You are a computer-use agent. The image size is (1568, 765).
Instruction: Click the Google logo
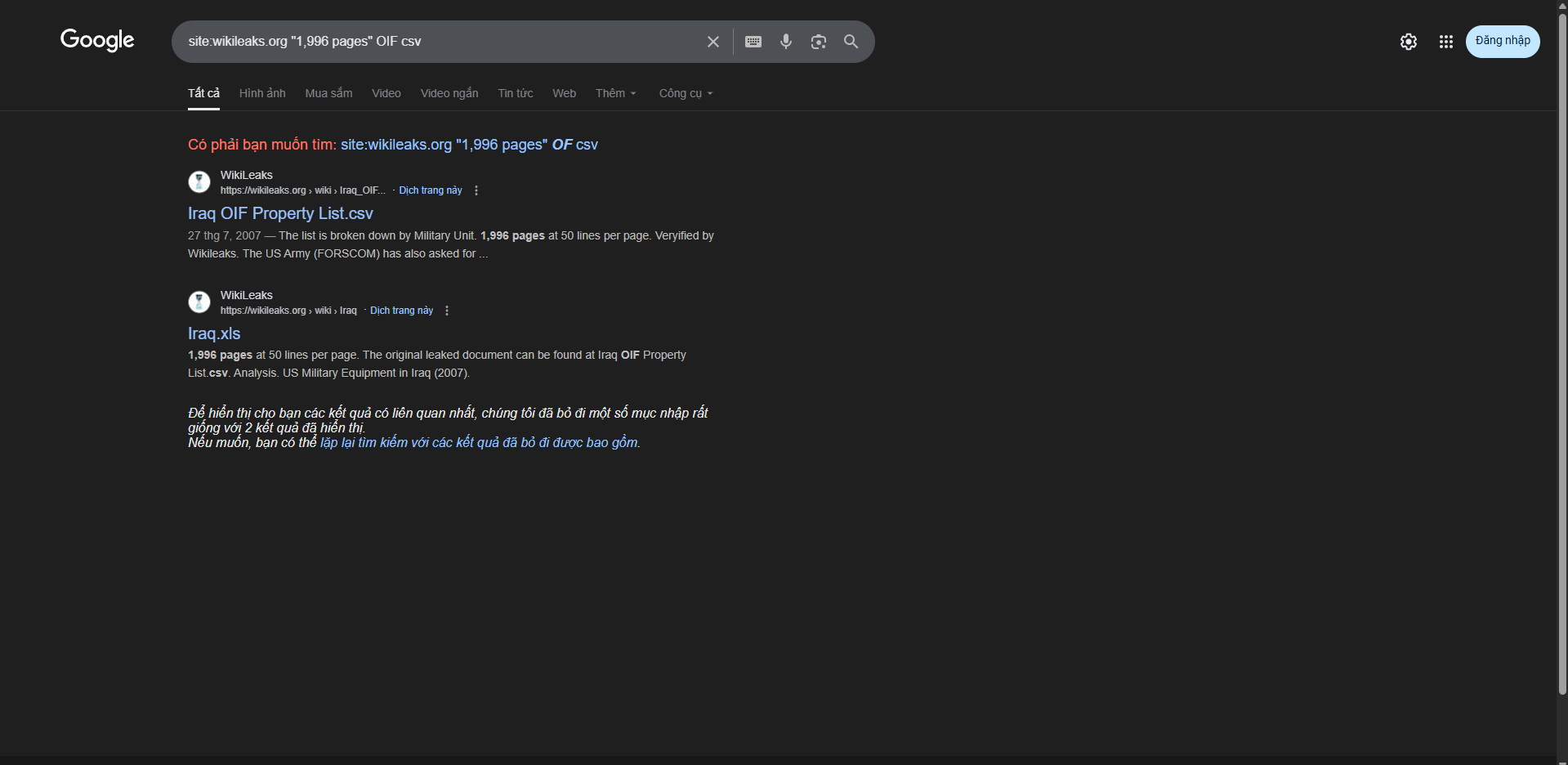[97, 40]
